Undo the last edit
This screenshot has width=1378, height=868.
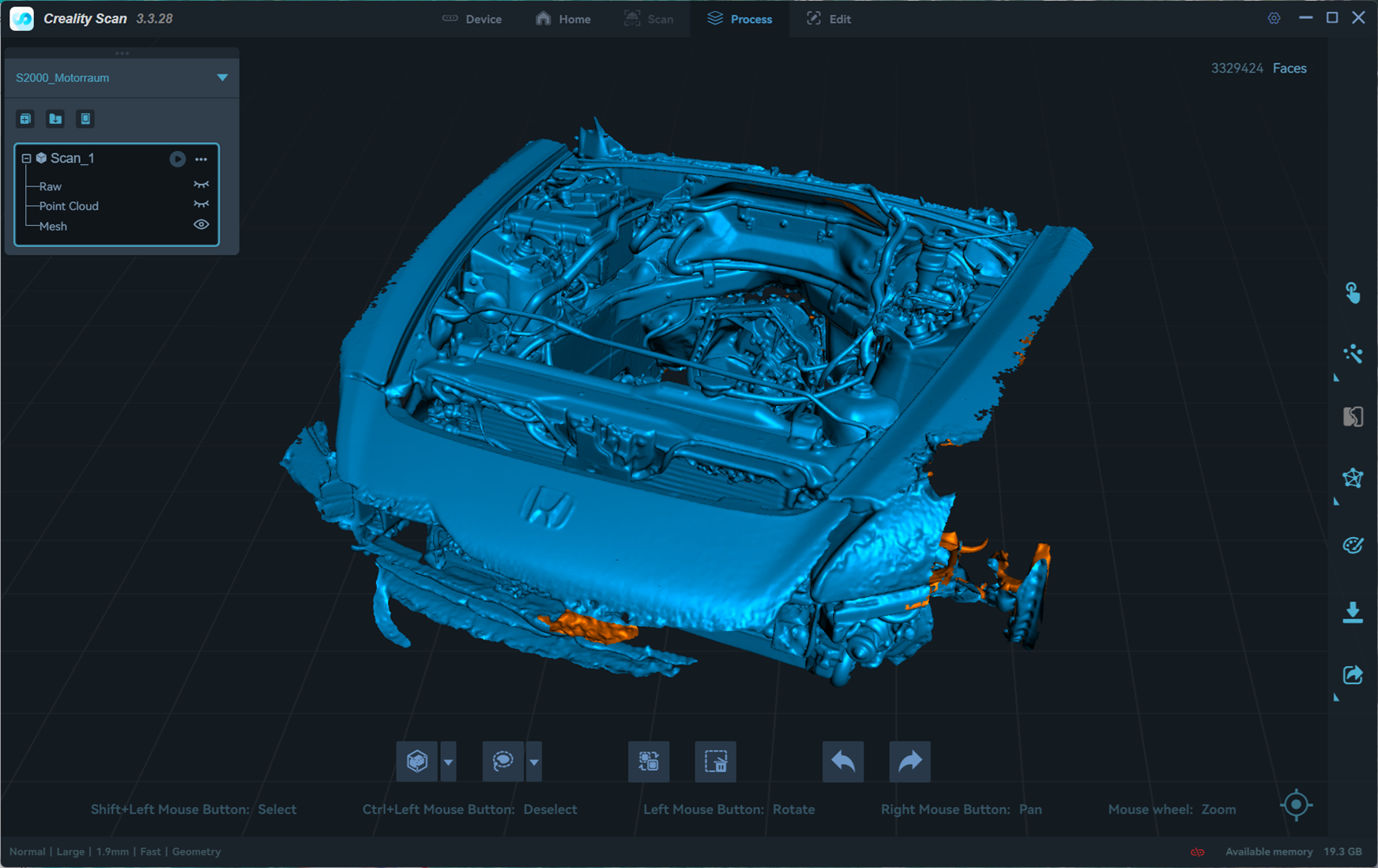tap(843, 761)
